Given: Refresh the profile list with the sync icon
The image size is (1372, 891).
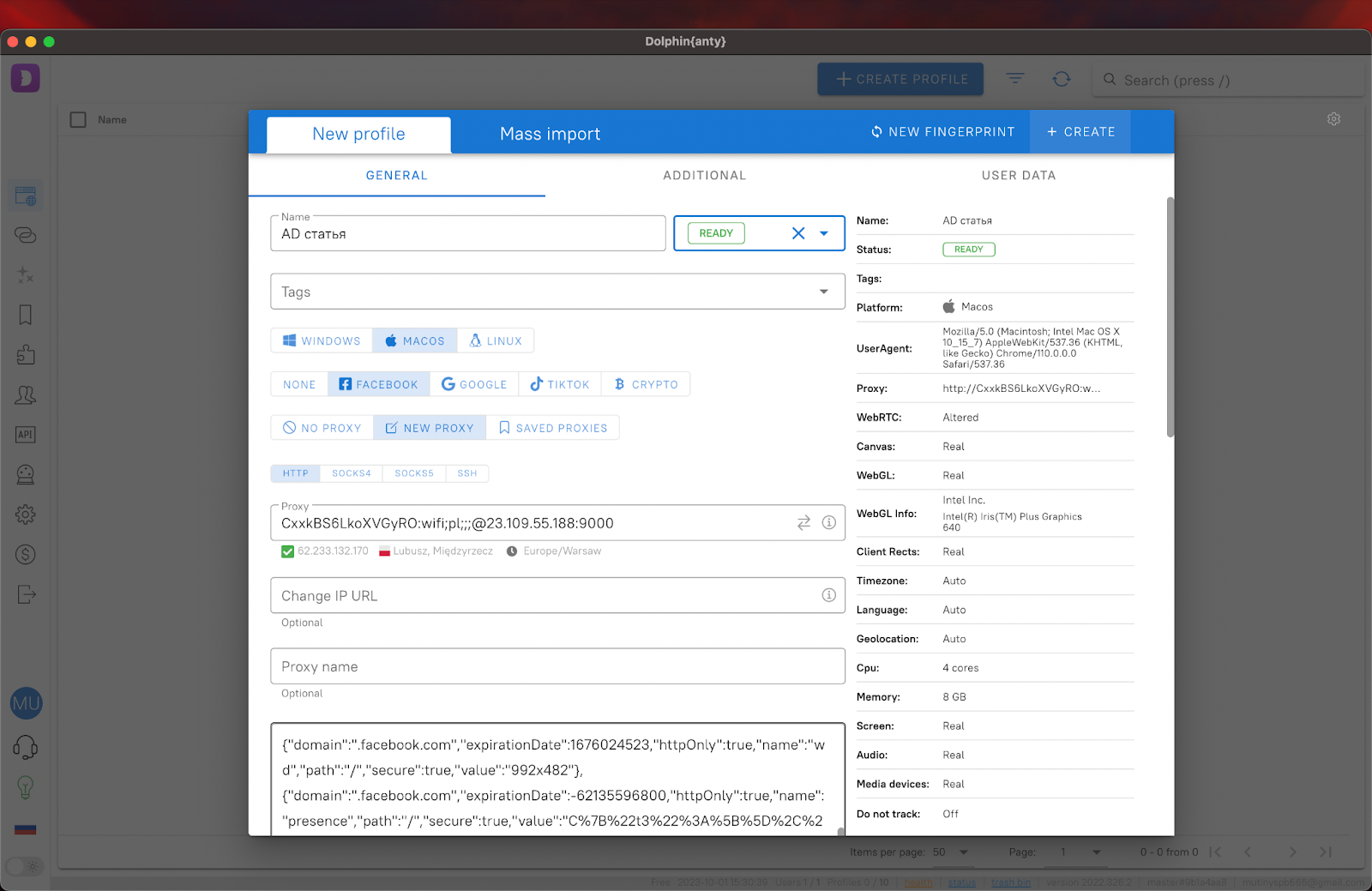Looking at the screenshot, I should click(x=1062, y=79).
